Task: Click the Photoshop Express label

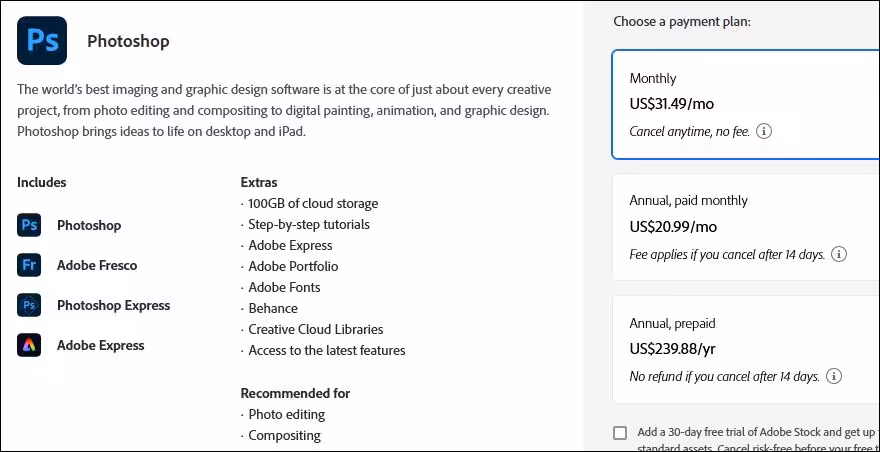Action: (x=113, y=305)
